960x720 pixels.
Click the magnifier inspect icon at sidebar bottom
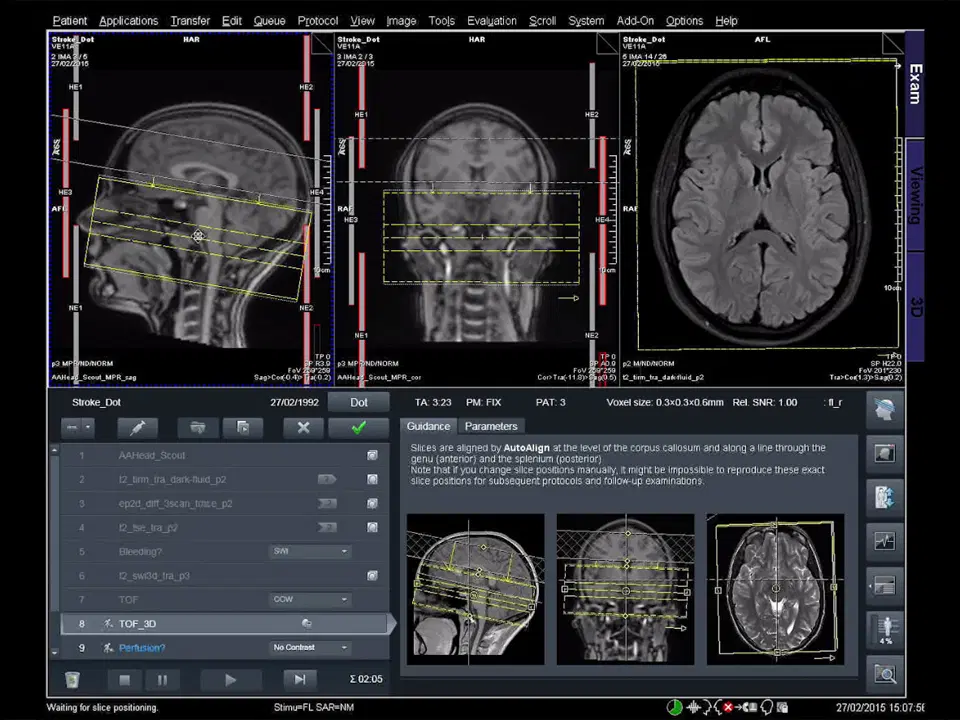point(884,674)
